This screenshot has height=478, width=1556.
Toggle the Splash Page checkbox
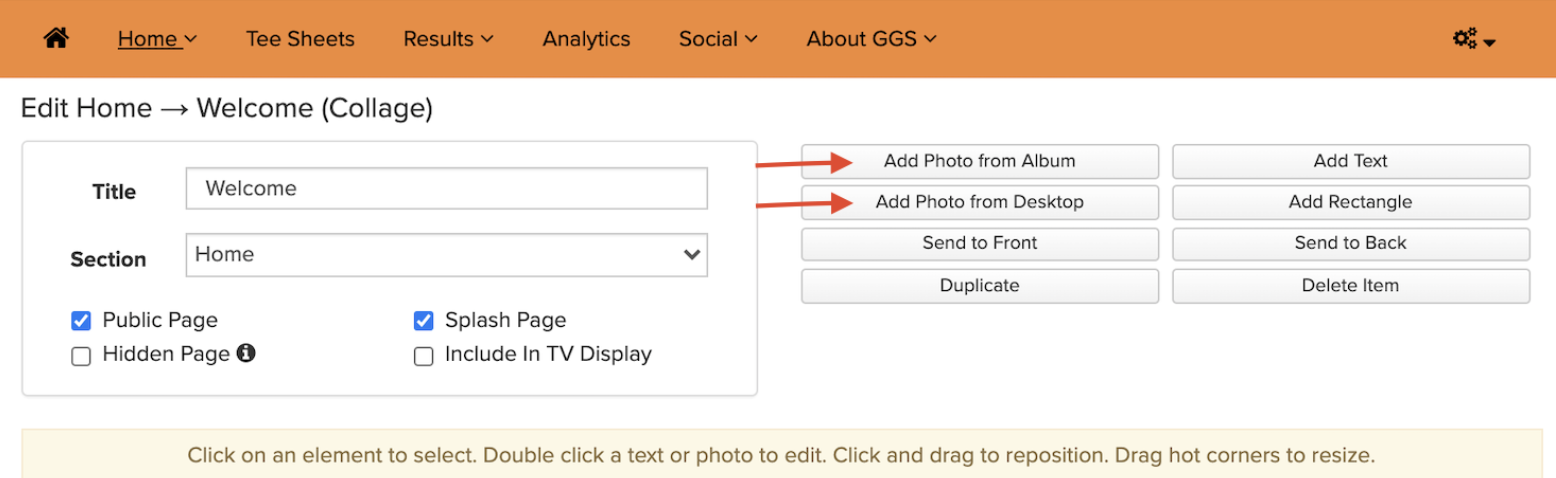(x=424, y=321)
